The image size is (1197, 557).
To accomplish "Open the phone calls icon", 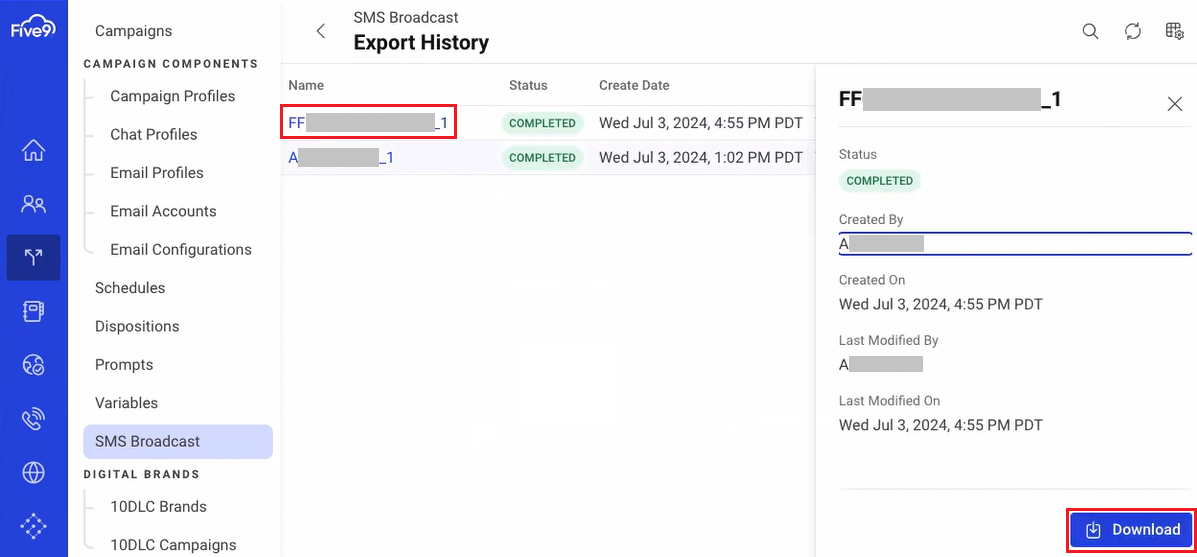I will click(x=34, y=419).
